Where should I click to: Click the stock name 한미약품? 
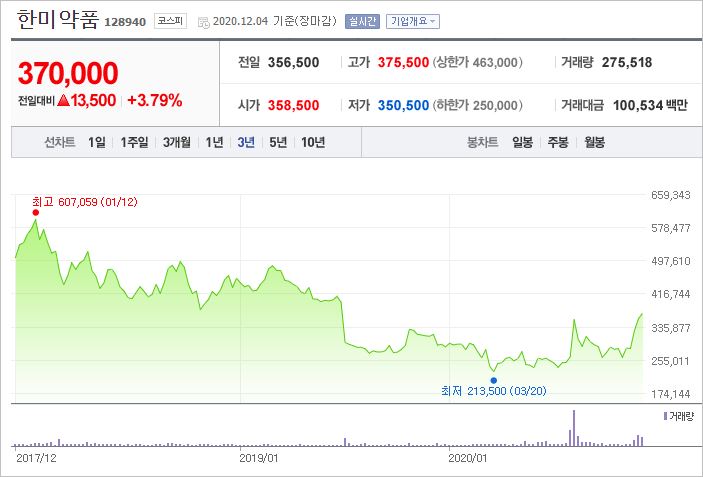point(57,20)
